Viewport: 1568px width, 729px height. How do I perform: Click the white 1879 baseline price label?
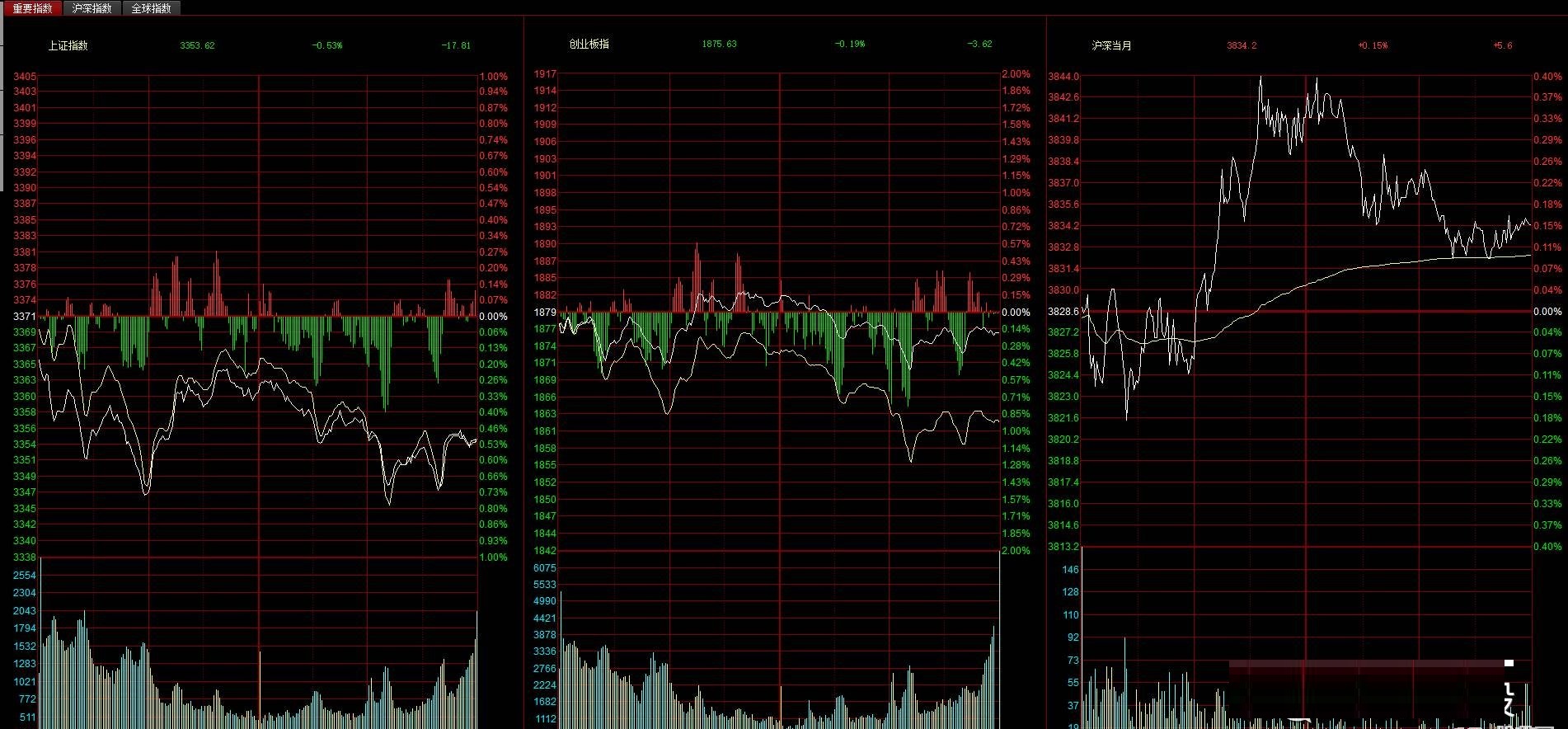point(545,313)
